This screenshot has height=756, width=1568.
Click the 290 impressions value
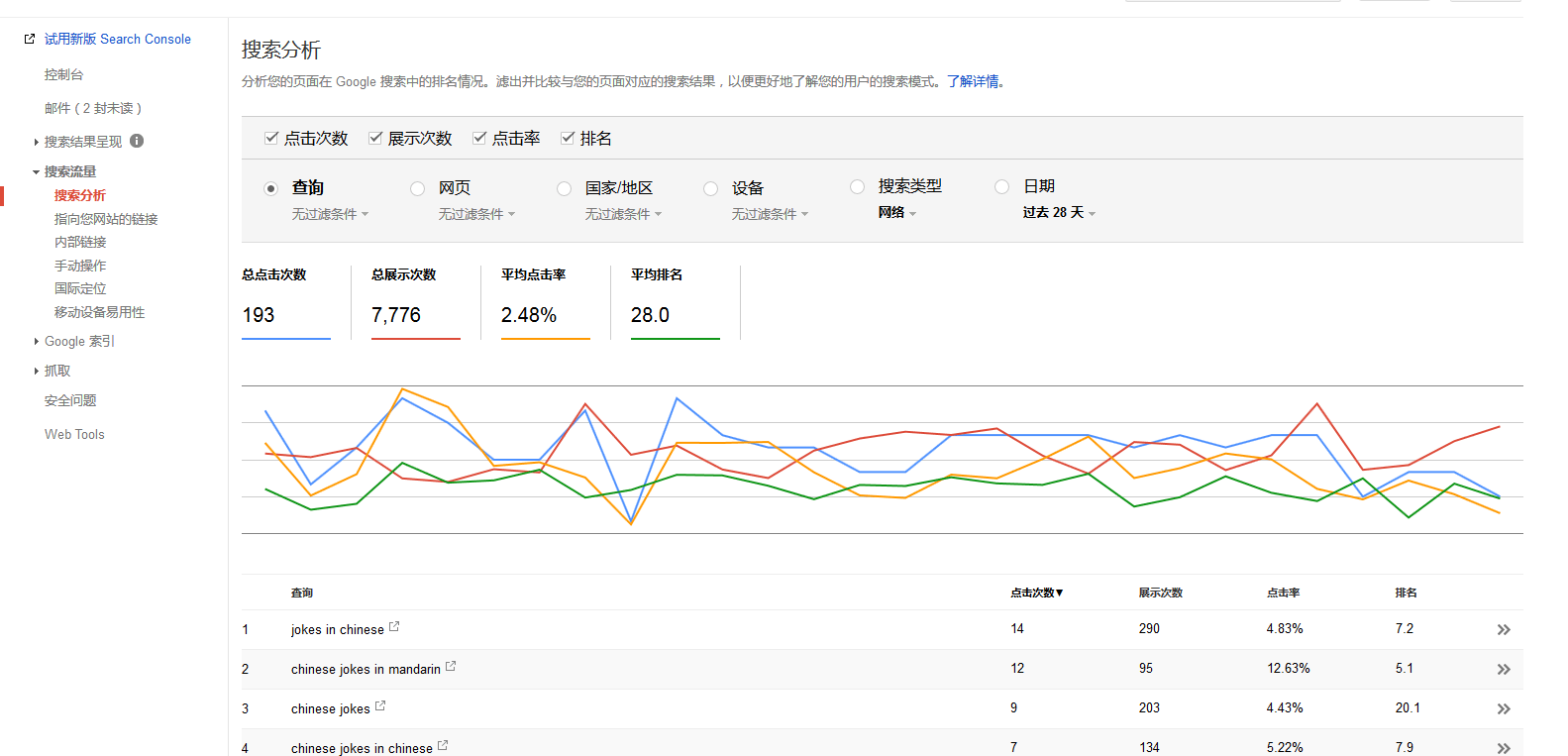(1149, 629)
